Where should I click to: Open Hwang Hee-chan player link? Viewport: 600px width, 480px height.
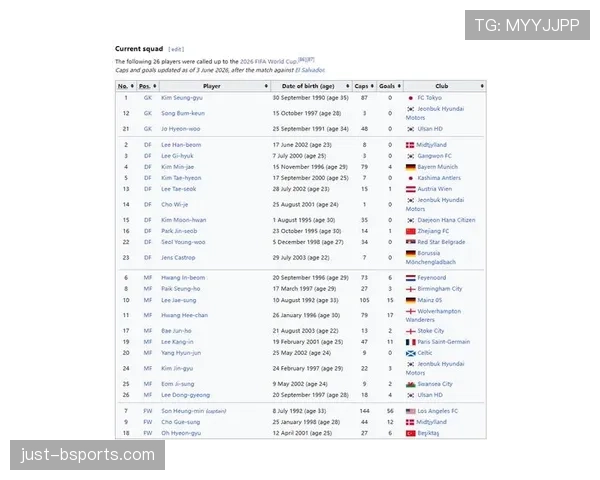tap(184, 315)
